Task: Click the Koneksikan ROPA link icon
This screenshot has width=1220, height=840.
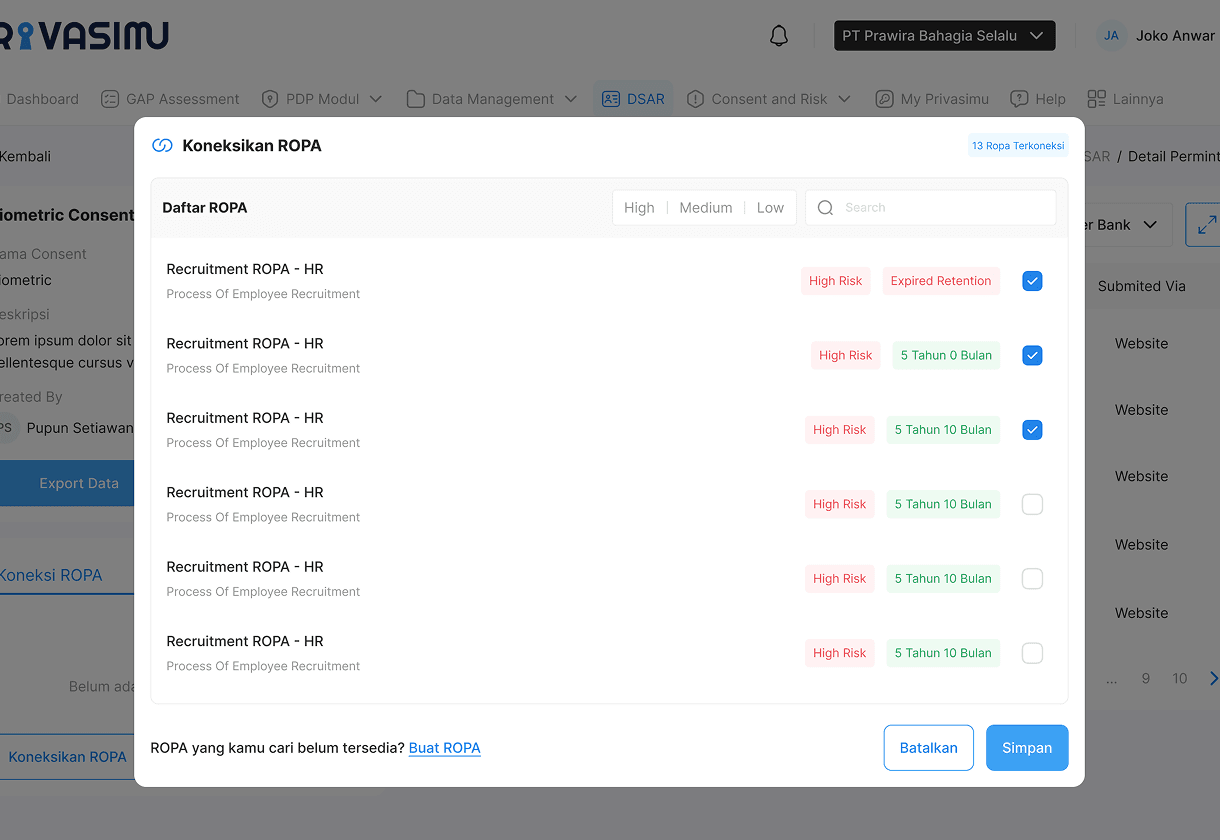Action: click(162, 146)
